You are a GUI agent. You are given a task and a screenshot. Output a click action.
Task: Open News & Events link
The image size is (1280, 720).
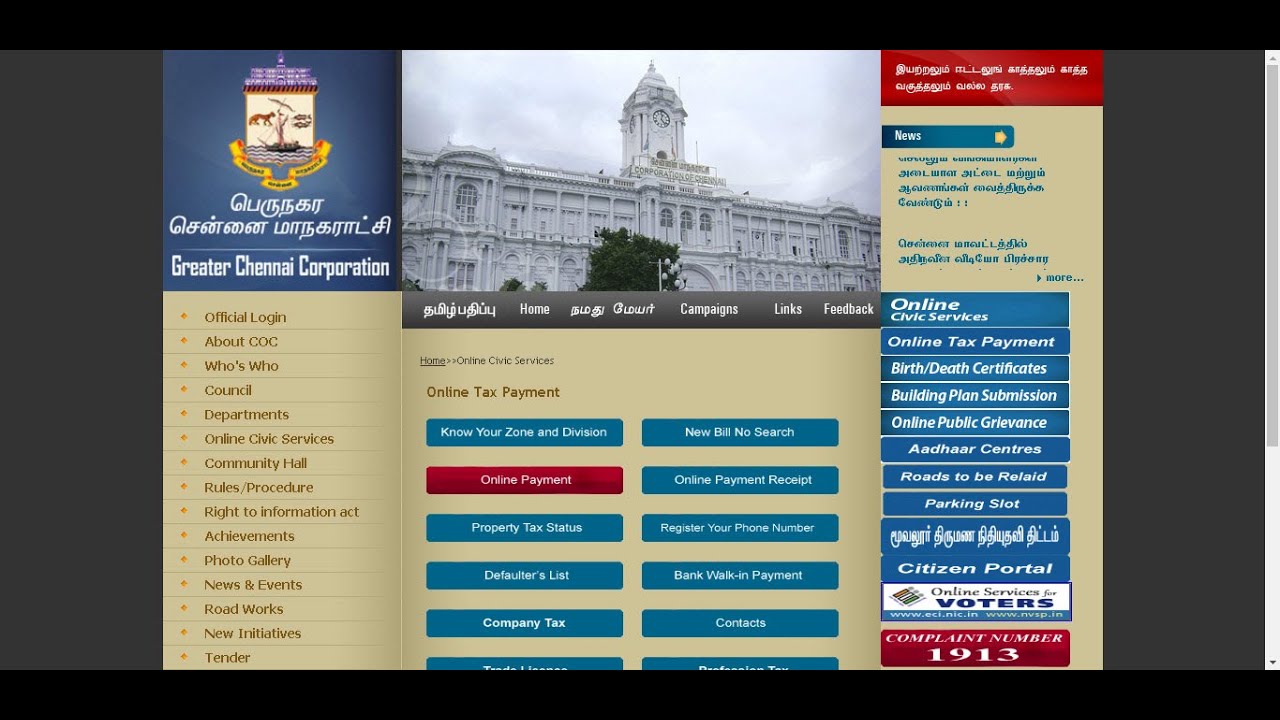point(253,585)
